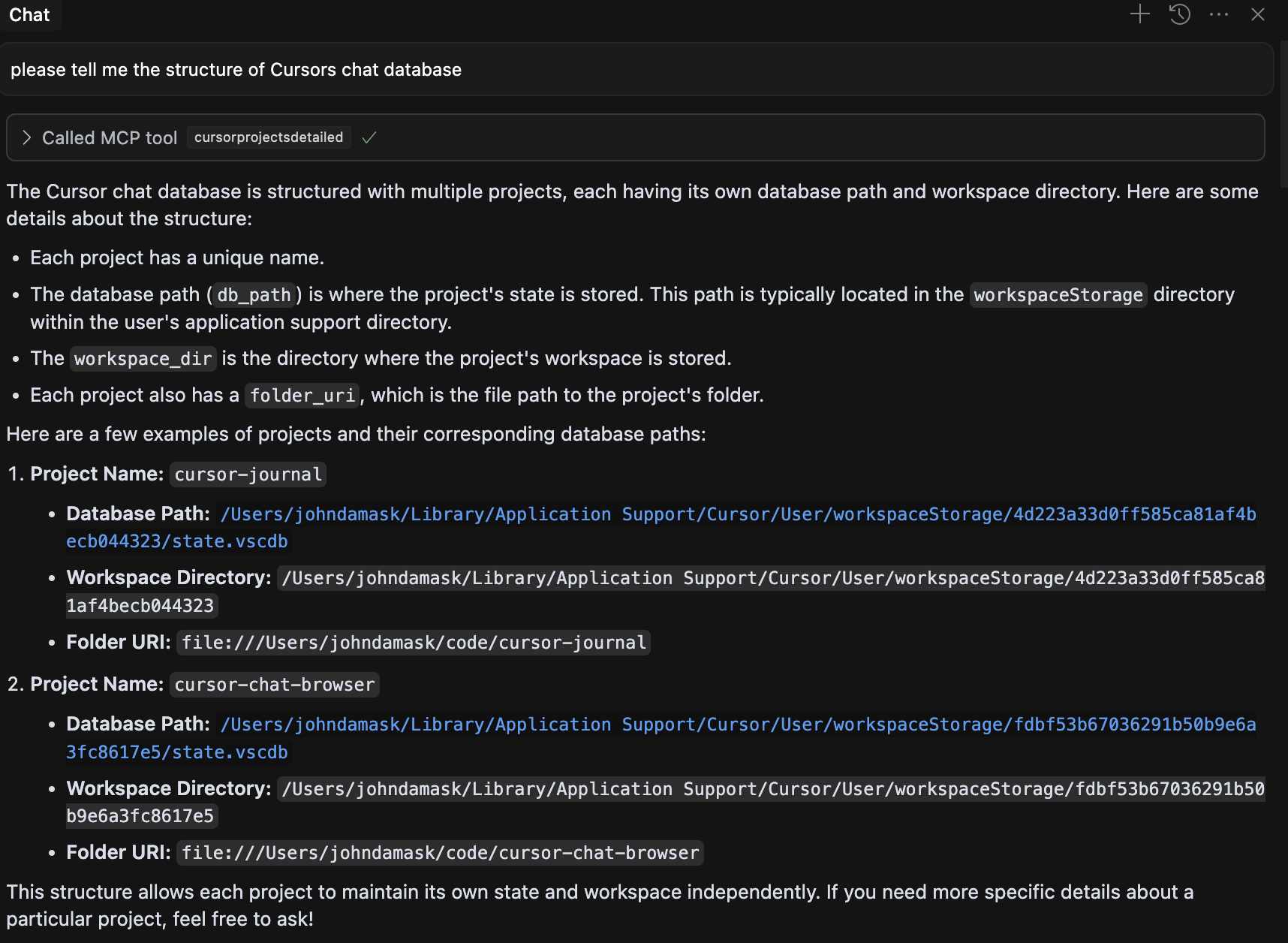Image resolution: width=1288 pixels, height=943 pixels.
Task: Click the green checkmark beside cursorprojectsdetailed
Action: tap(369, 137)
